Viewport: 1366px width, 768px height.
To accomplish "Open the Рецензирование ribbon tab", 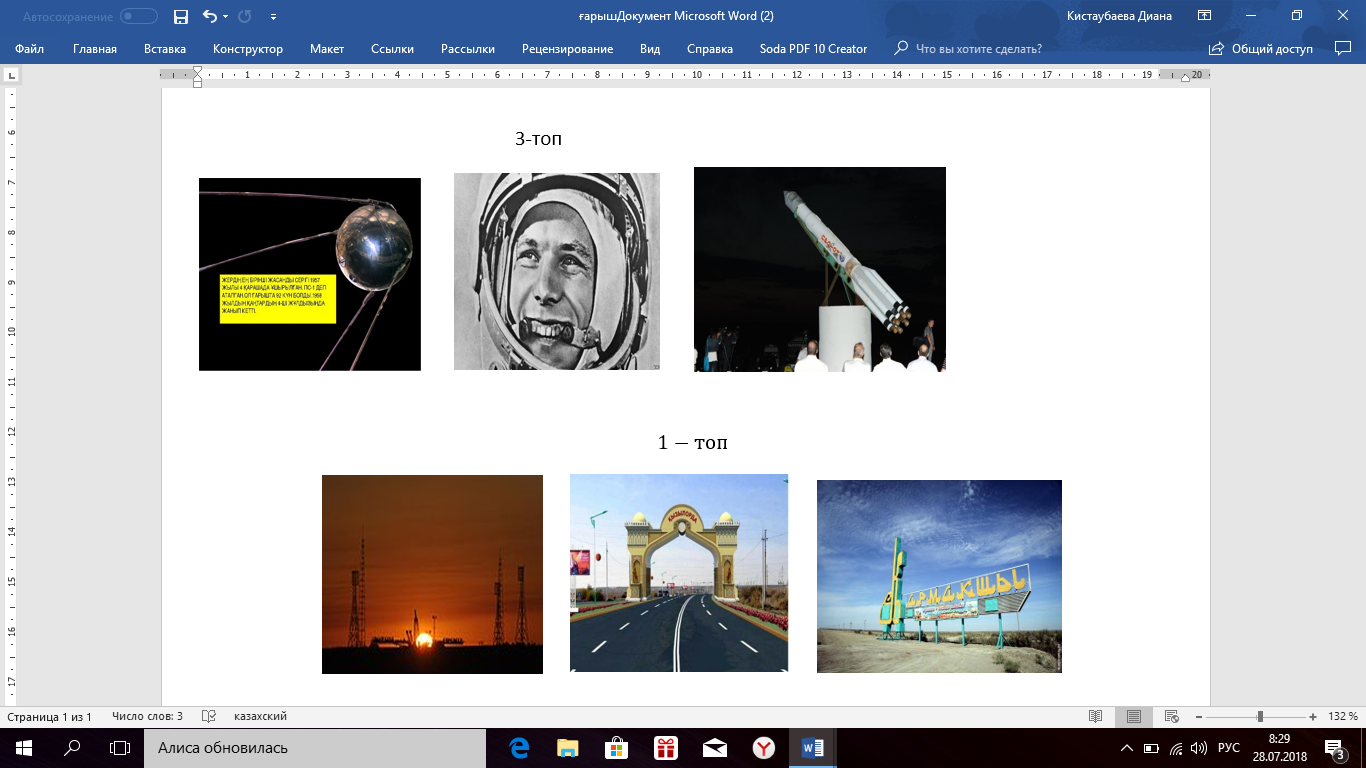I will point(567,49).
